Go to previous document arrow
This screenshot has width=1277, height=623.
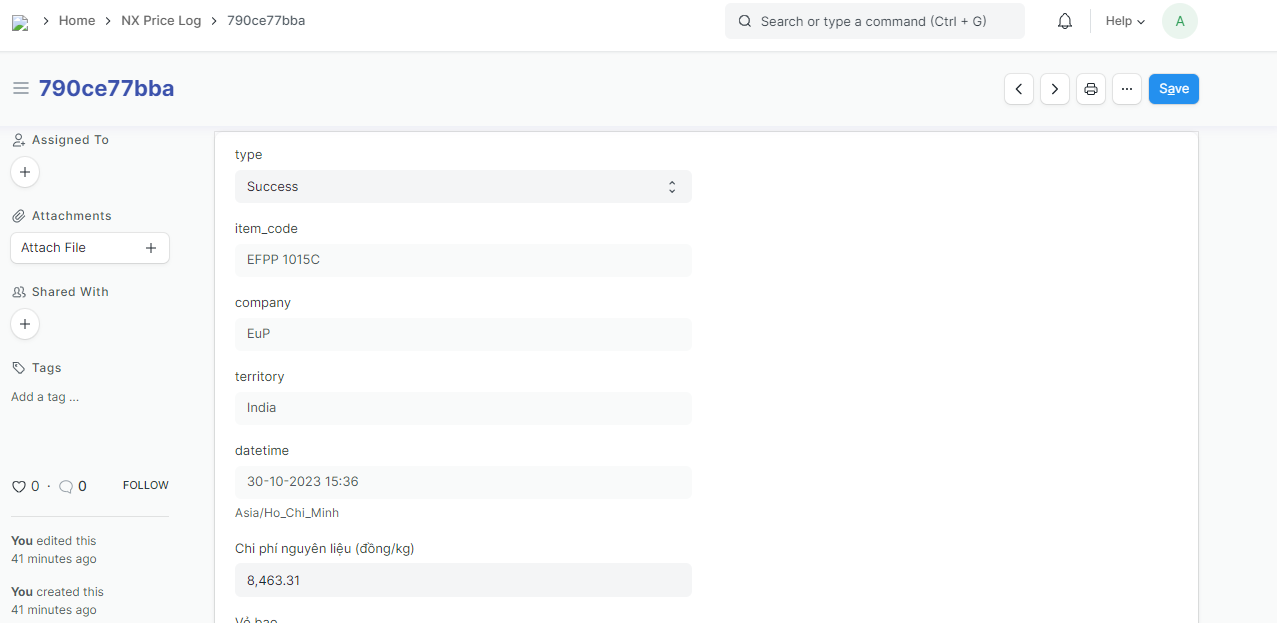(x=1018, y=89)
